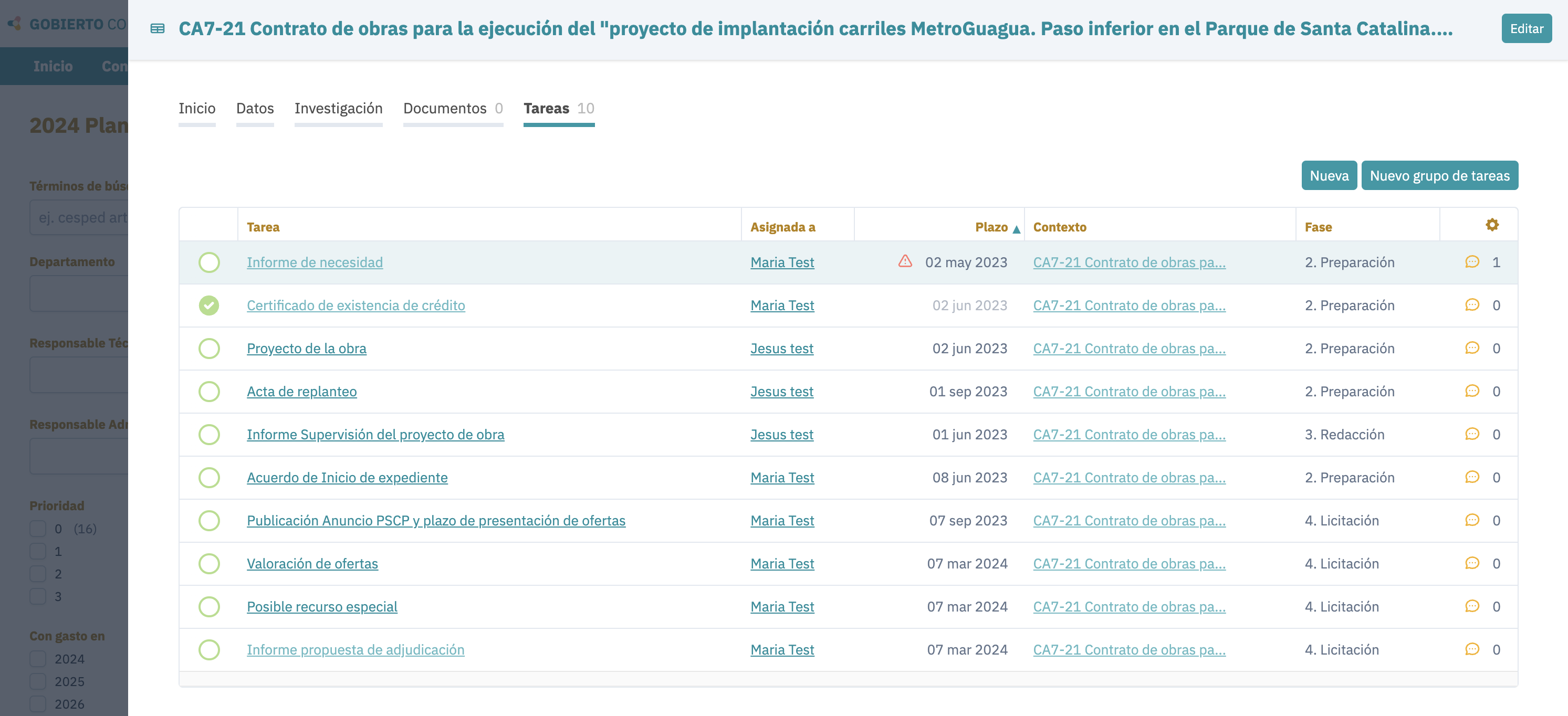Click the 3. Redacción phase cell
The image size is (1568, 716).
(x=1344, y=434)
